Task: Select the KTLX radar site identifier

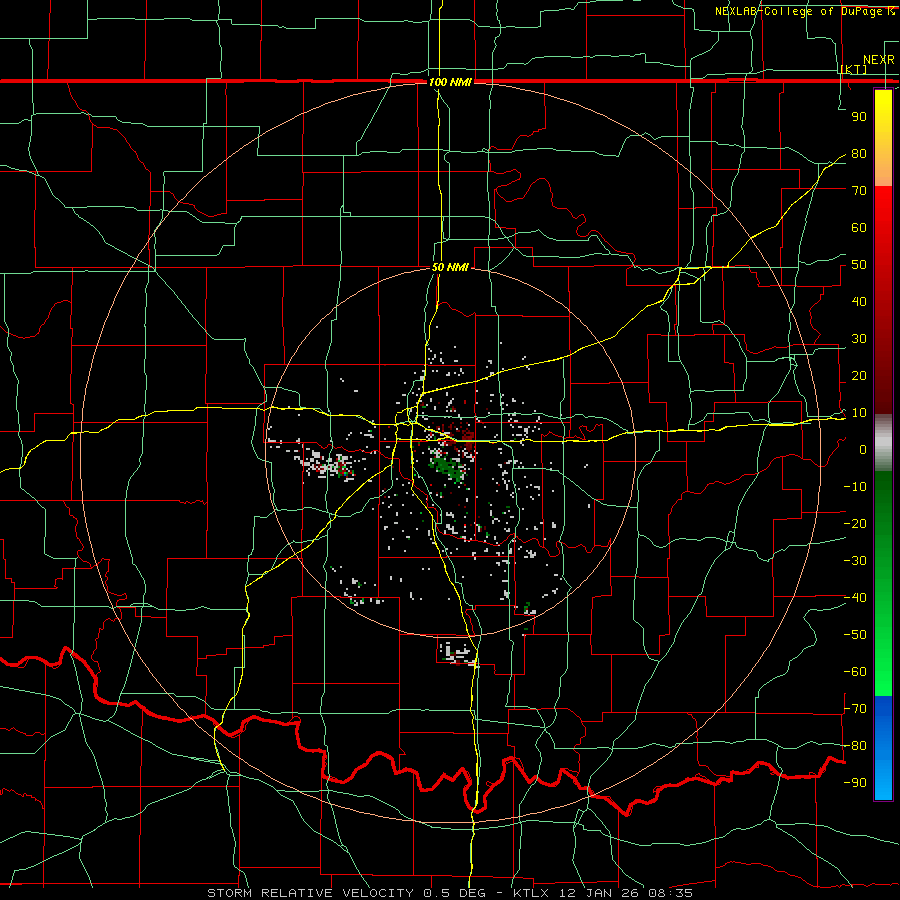Action: pos(533,893)
